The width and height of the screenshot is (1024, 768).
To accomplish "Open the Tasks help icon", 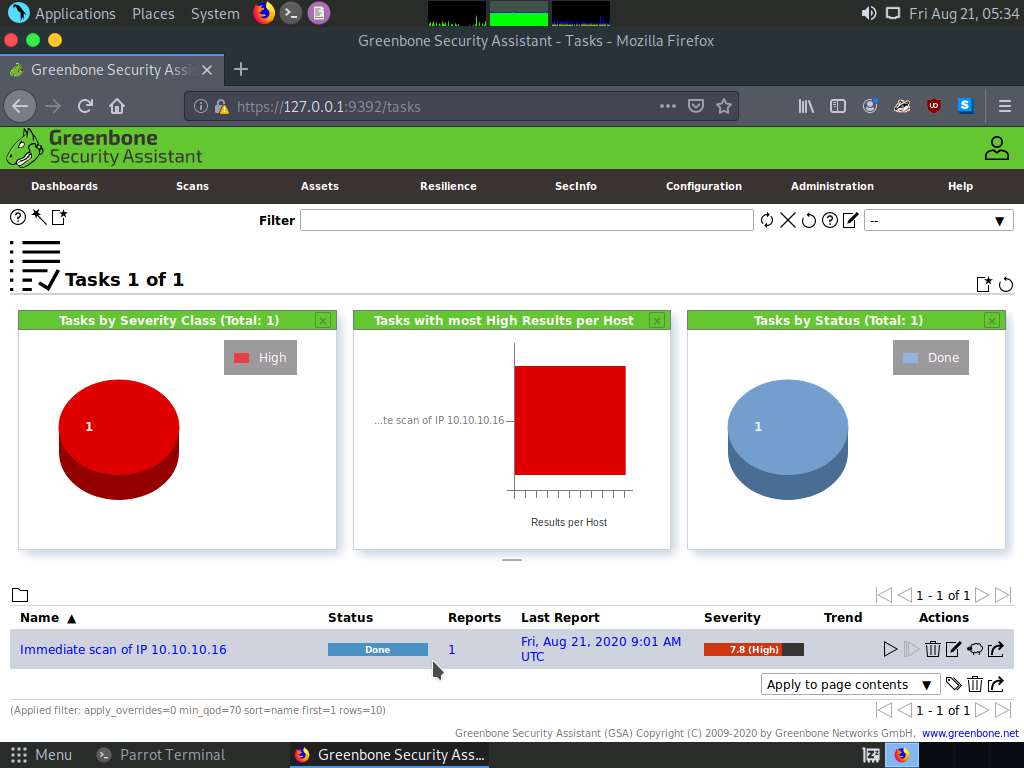I will pos(18,217).
